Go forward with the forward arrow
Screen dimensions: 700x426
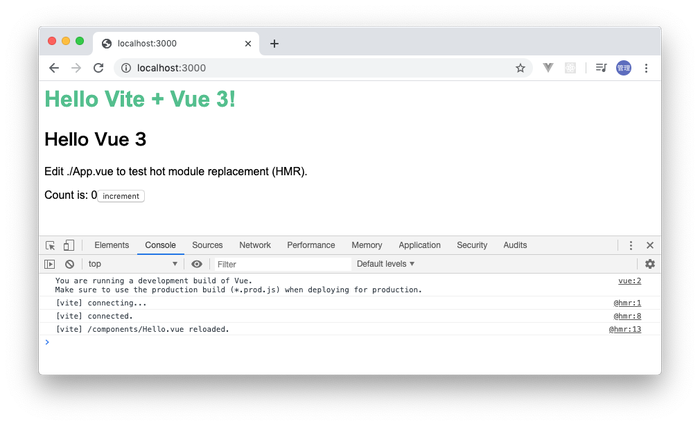76,68
